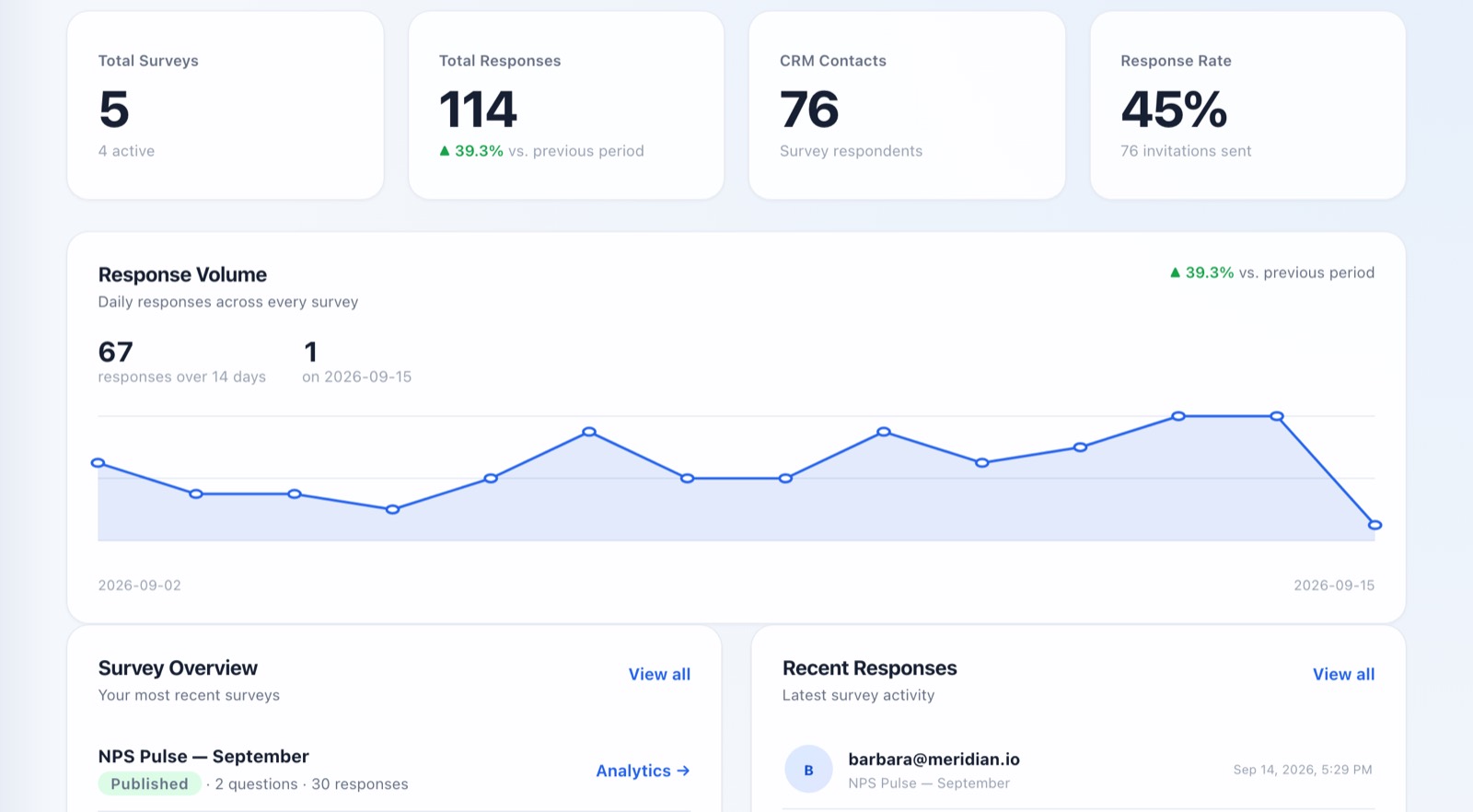
Task: Open Analytics link for NPS Pulse — September
Action: point(643,771)
